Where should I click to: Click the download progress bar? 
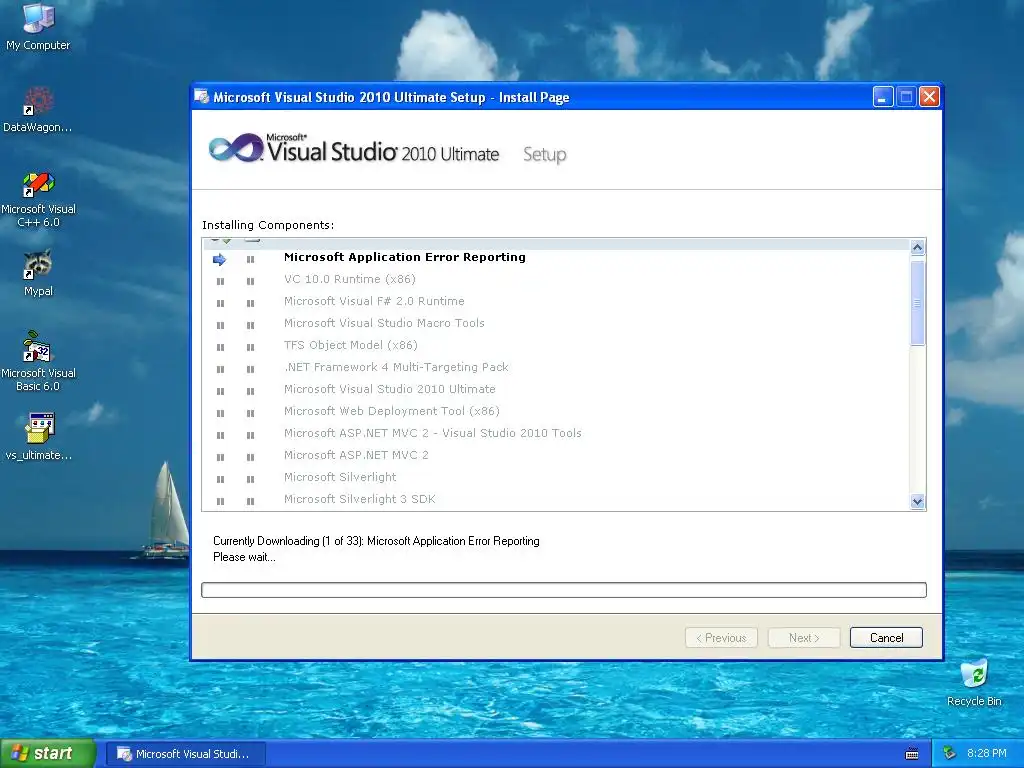click(x=564, y=590)
